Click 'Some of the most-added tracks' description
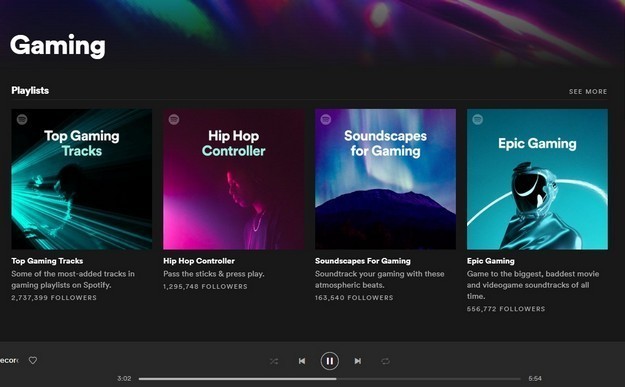This screenshot has height=387, width=625. (x=73, y=279)
